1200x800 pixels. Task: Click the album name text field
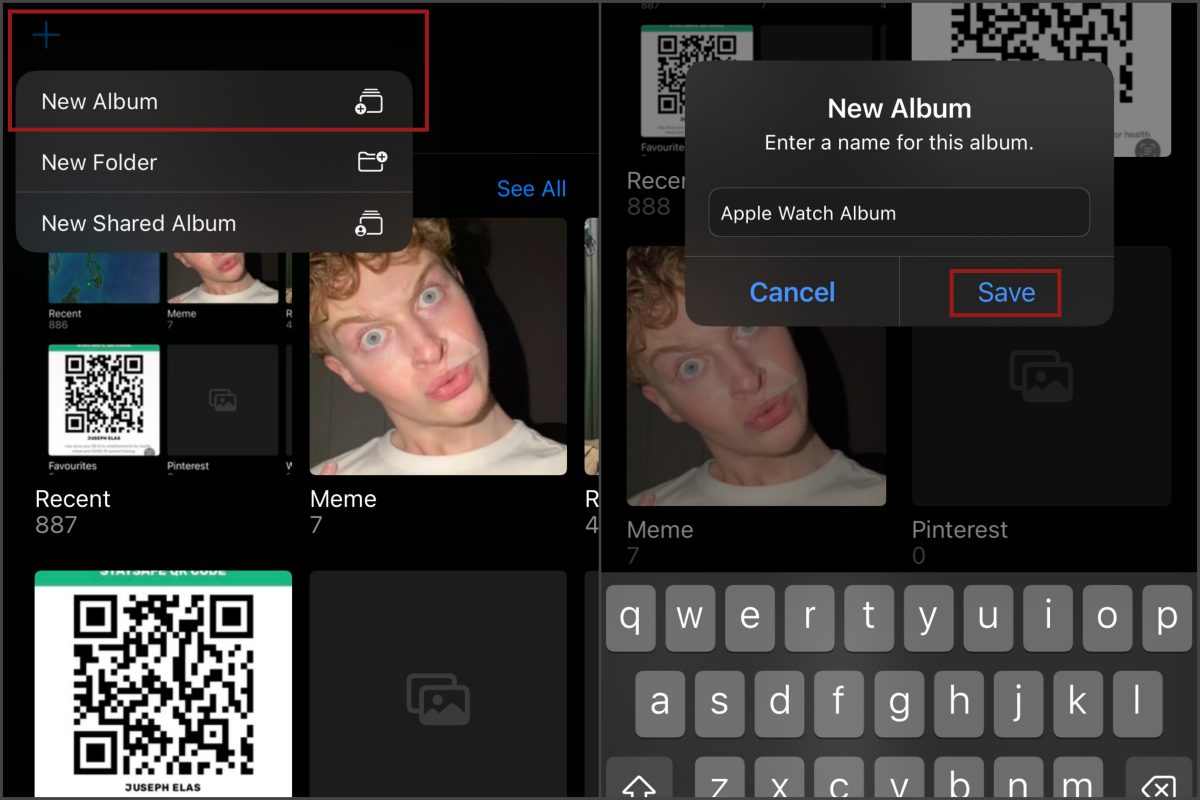coord(898,213)
